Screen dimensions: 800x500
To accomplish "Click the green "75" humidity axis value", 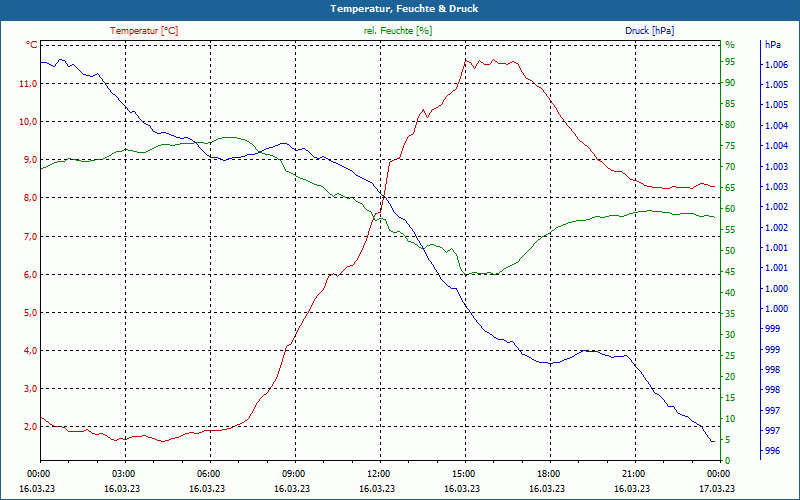I will click(x=730, y=145).
